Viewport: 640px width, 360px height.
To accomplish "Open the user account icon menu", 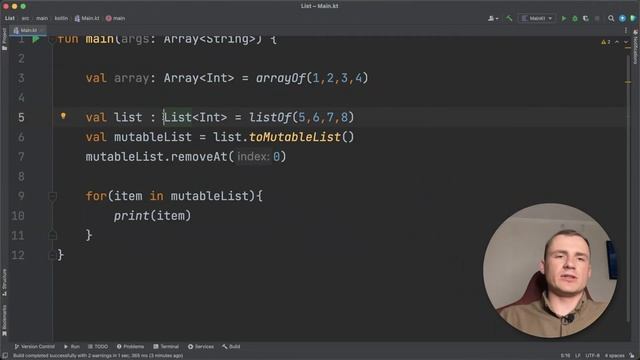I will (493, 18).
